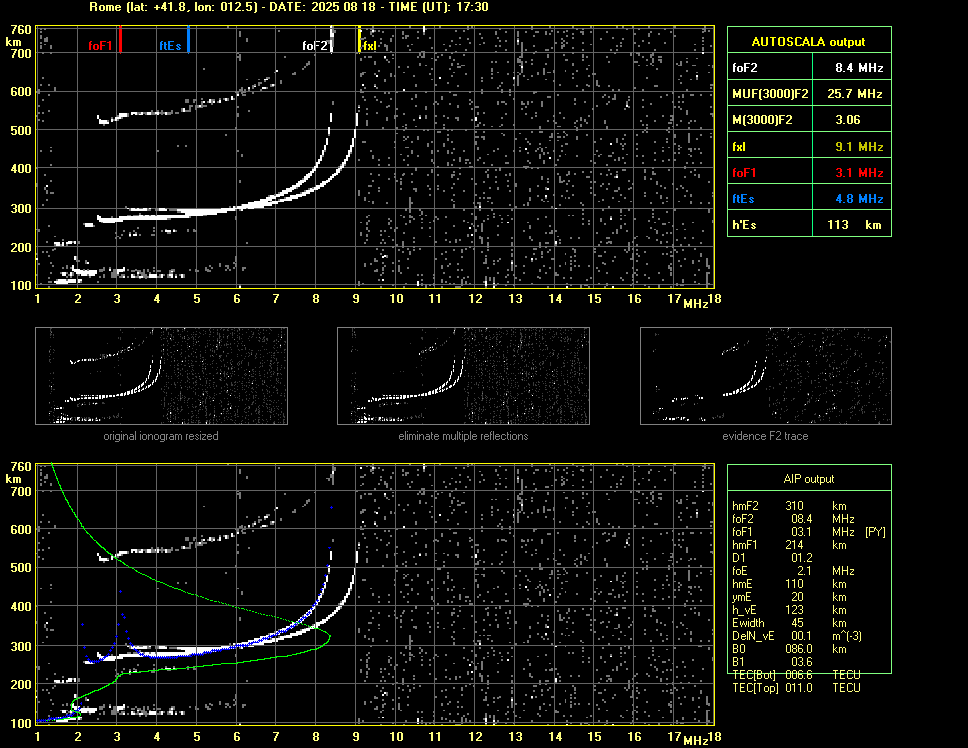Click the yellow fxI marker label
Screen dimensions: 968x748
tap(370, 46)
